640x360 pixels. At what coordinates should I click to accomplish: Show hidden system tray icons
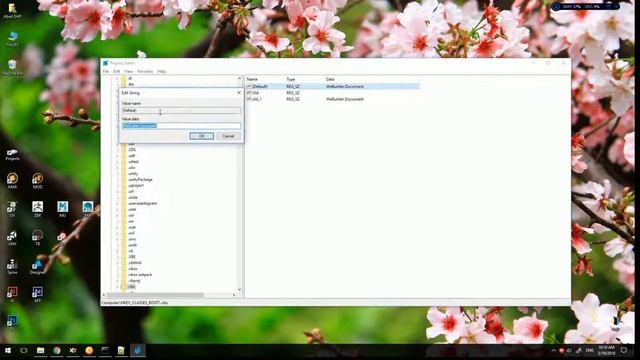[x=553, y=351]
